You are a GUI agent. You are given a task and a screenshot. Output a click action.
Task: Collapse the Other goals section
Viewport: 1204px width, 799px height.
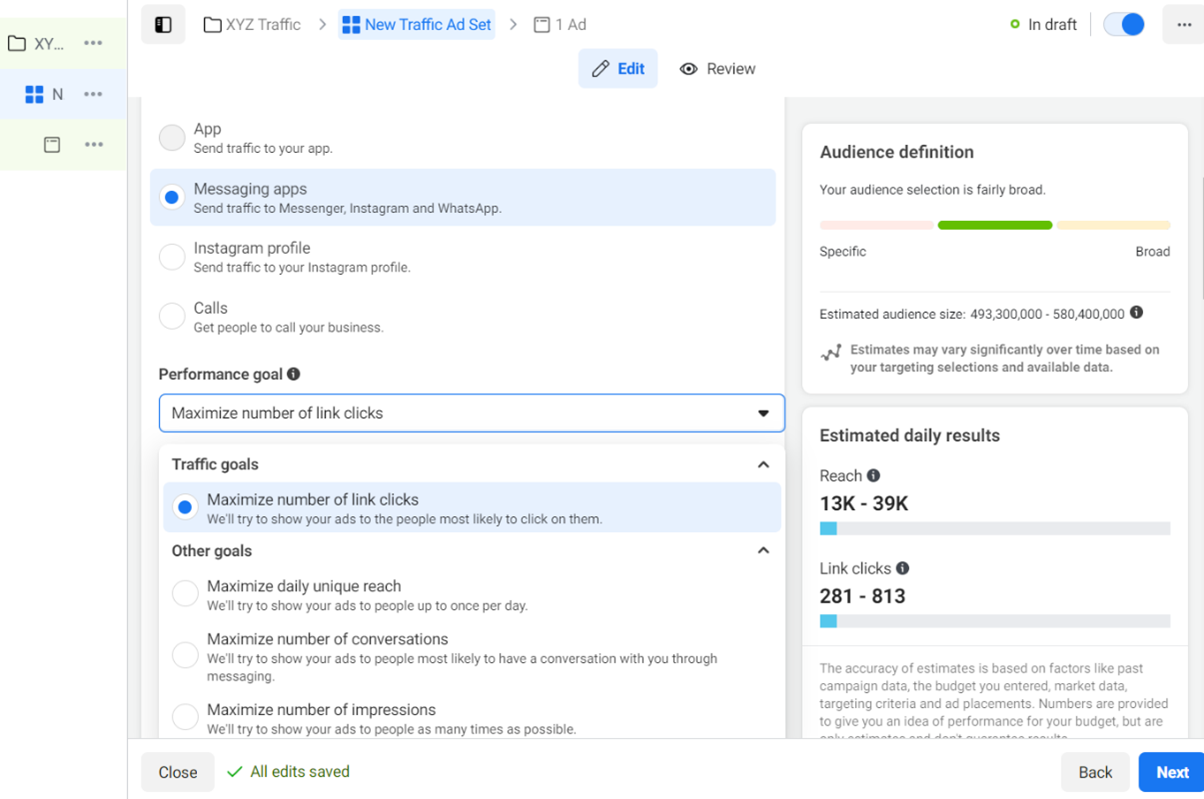pos(763,551)
